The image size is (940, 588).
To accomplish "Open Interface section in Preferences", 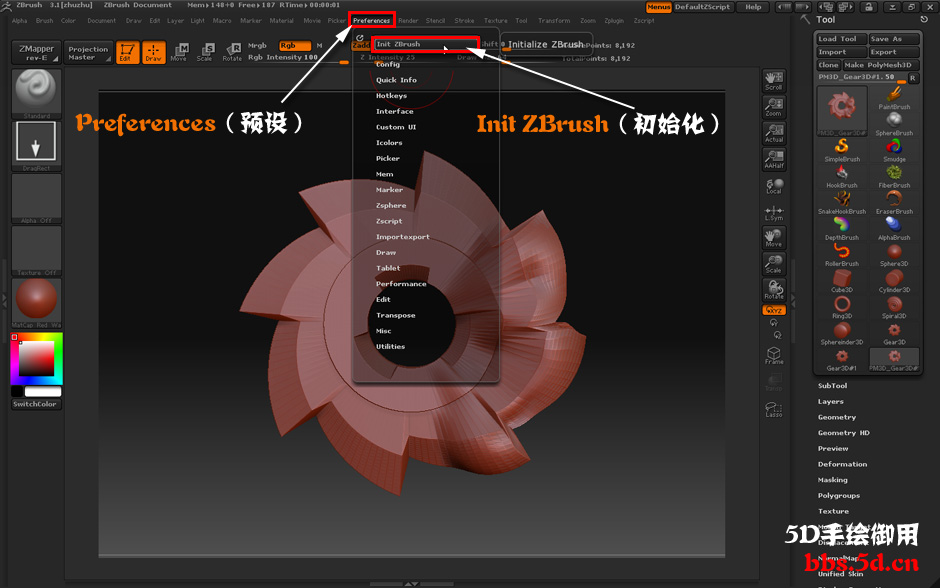I will click(394, 111).
